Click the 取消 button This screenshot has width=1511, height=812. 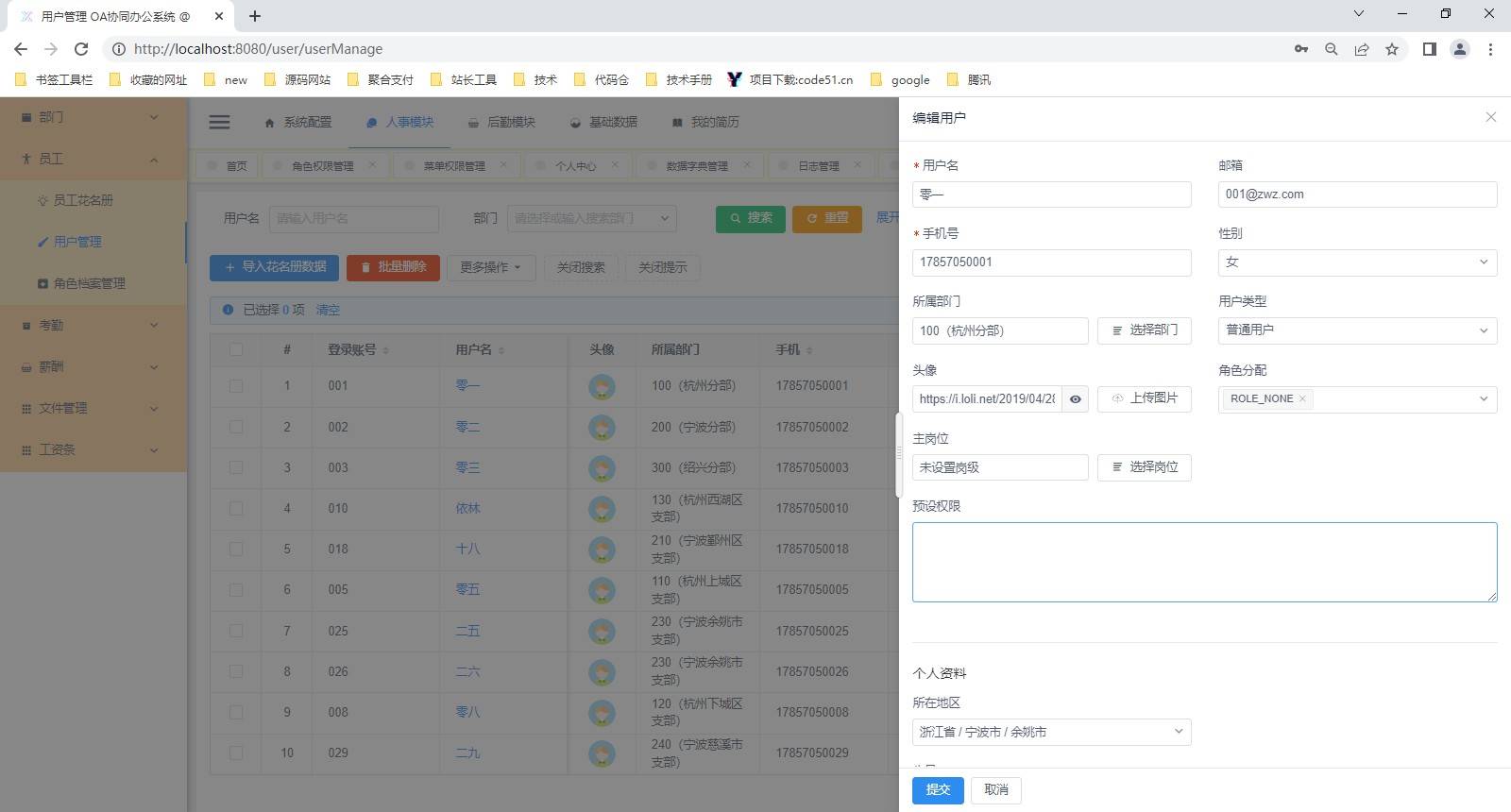point(996,790)
